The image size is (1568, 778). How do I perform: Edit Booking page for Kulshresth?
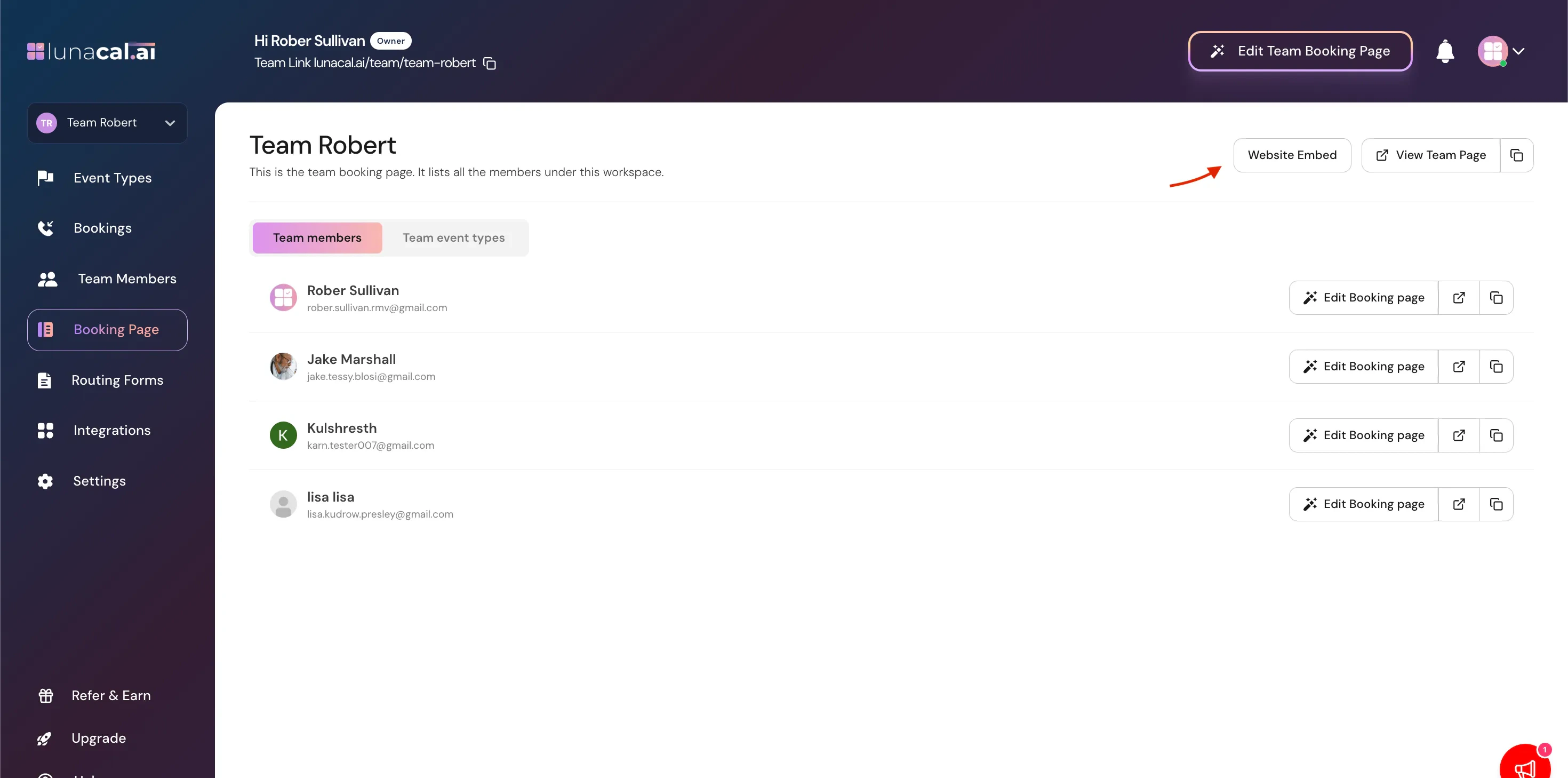tap(1363, 435)
